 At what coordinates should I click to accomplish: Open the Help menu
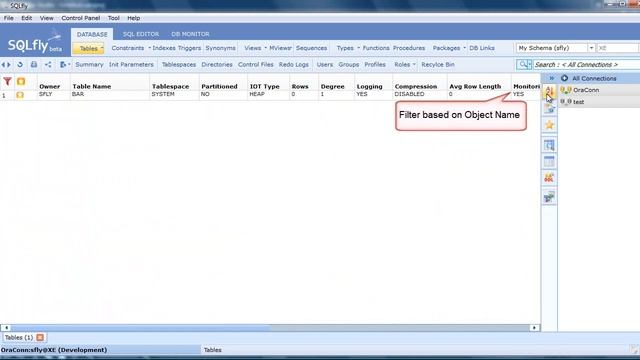pyautogui.click(x=133, y=18)
